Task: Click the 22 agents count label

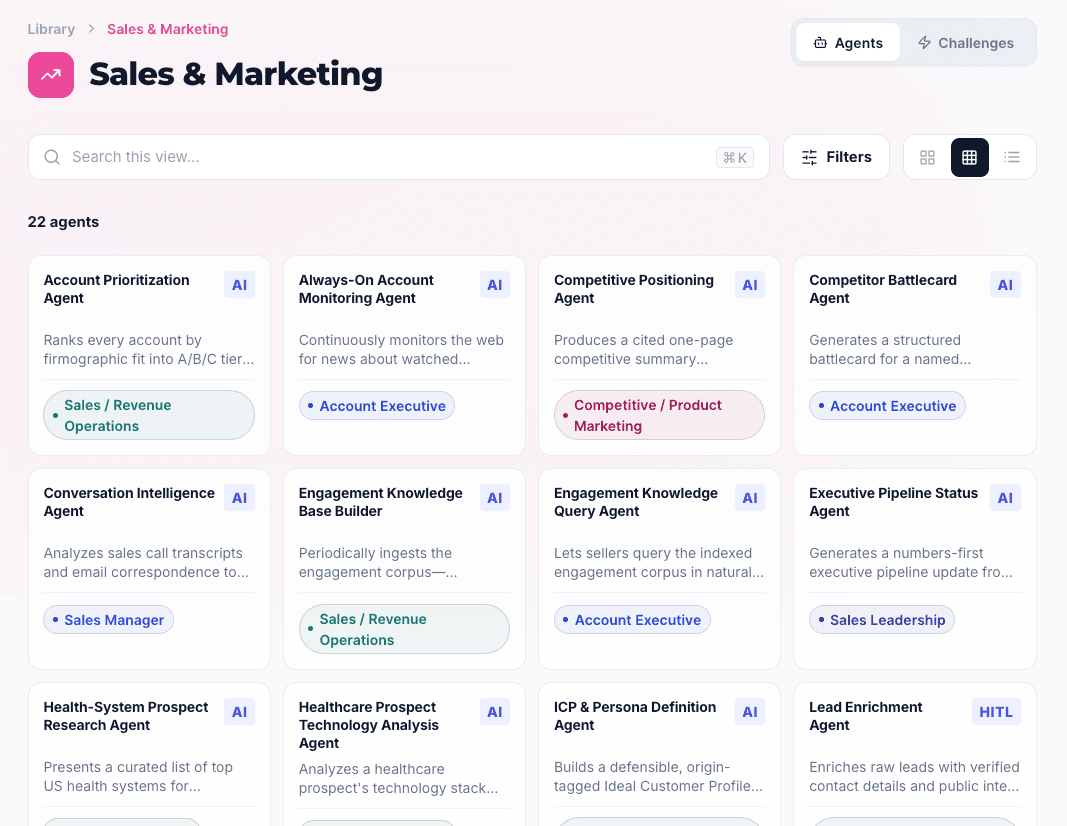Action: [63, 222]
